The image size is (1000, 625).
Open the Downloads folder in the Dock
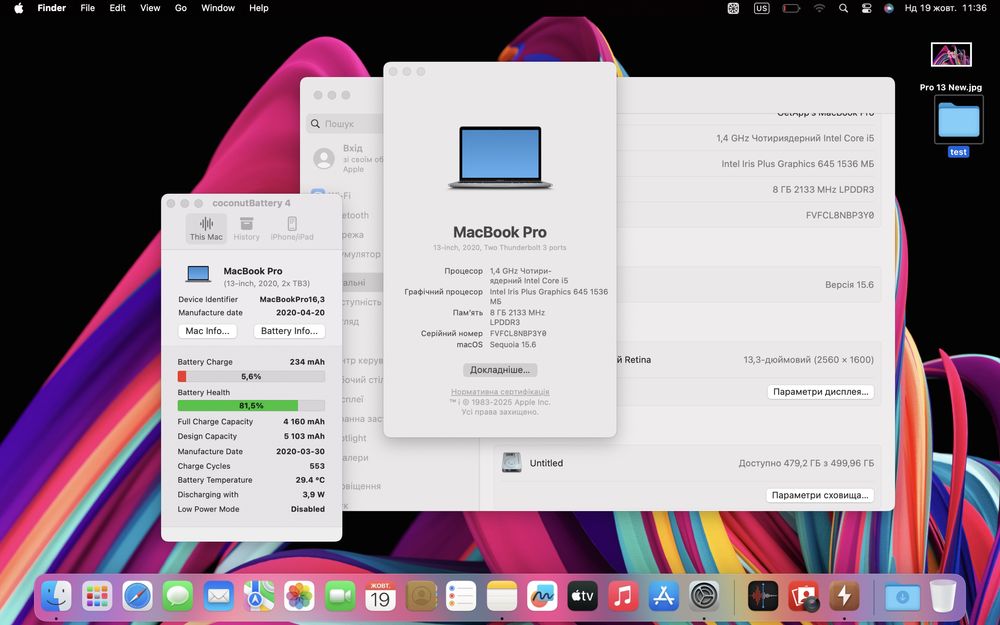pos(902,596)
